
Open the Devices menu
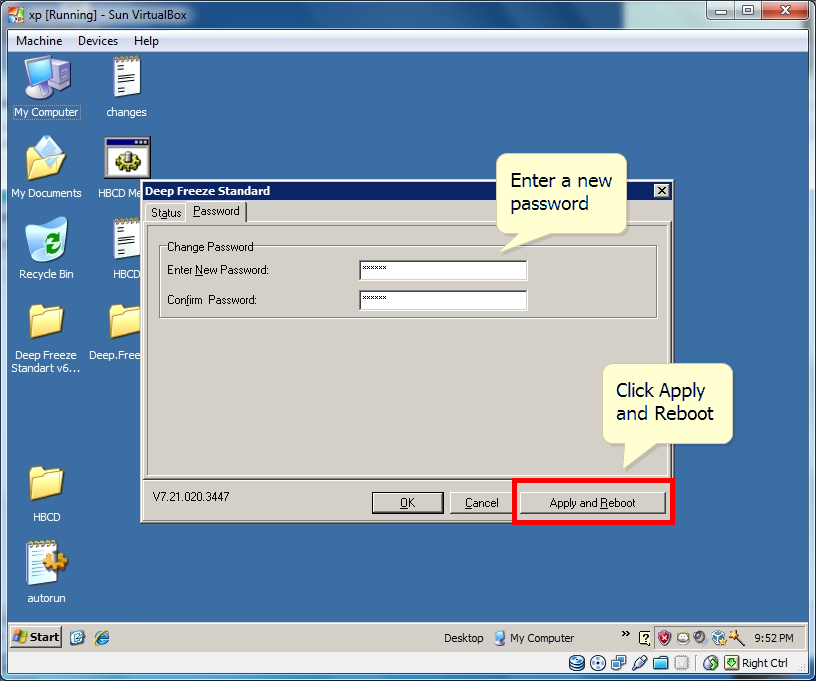click(x=97, y=41)
